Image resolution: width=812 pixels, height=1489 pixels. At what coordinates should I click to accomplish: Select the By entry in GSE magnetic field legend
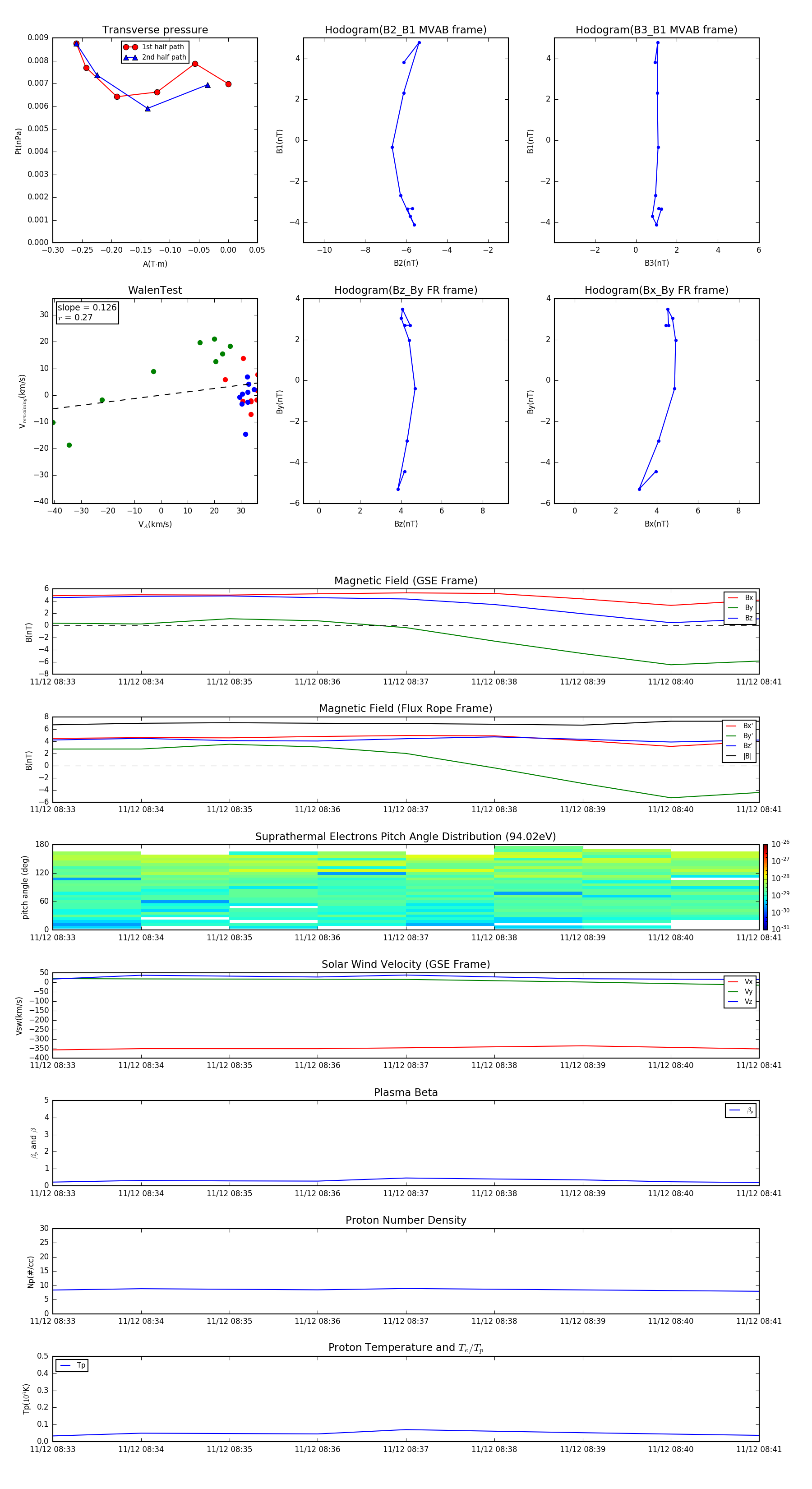click(x=740, y=608)
